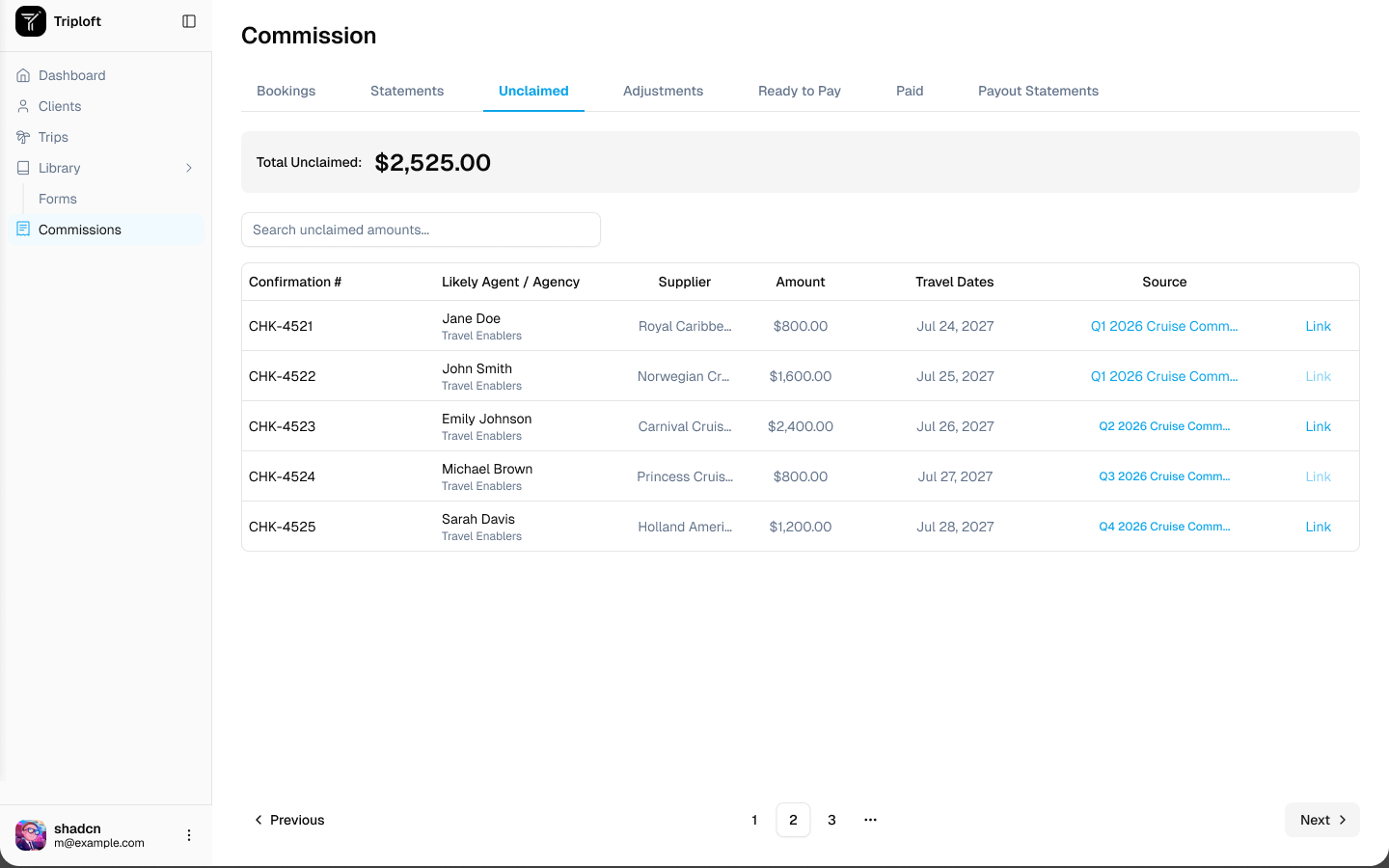The width and height of the screenshot is (1389, 868).
Task: Click Link for CHK-4523 row
Action: point(1318,426)
